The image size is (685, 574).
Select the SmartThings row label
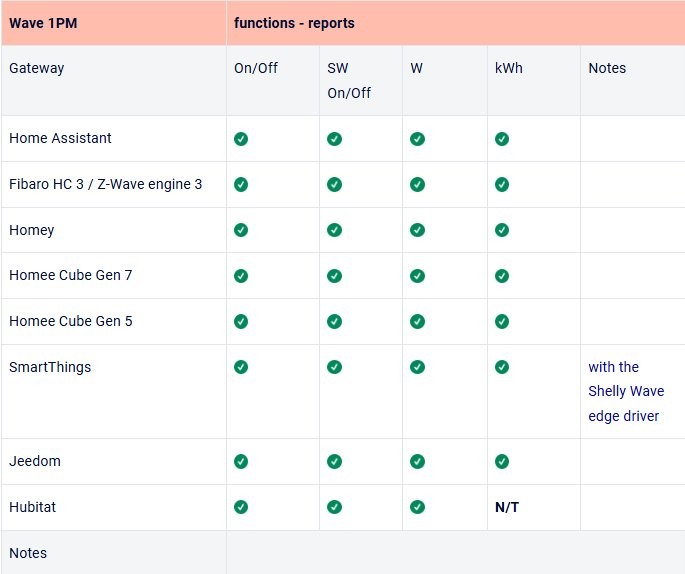coord(50,367)
